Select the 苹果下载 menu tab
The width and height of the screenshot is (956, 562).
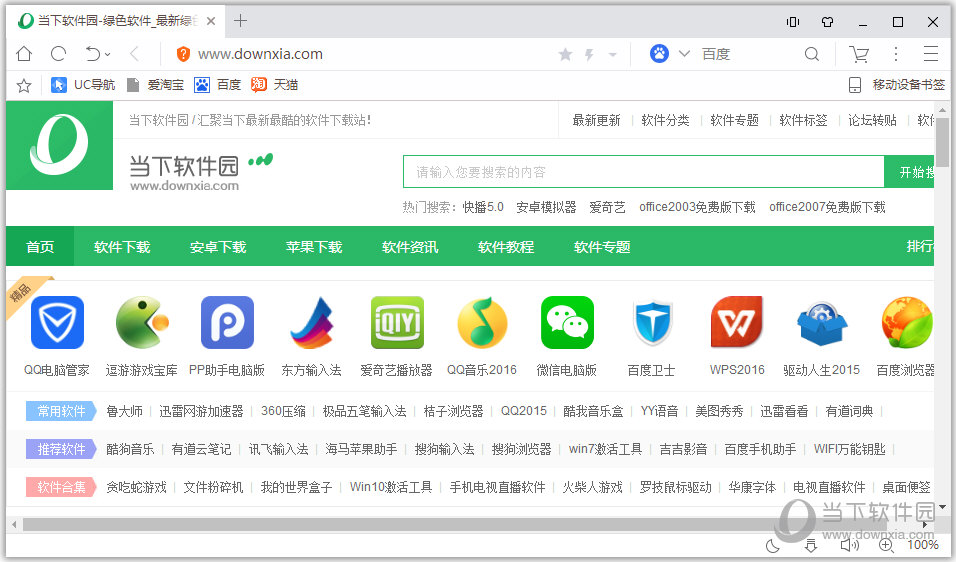(x=314, y=247)
